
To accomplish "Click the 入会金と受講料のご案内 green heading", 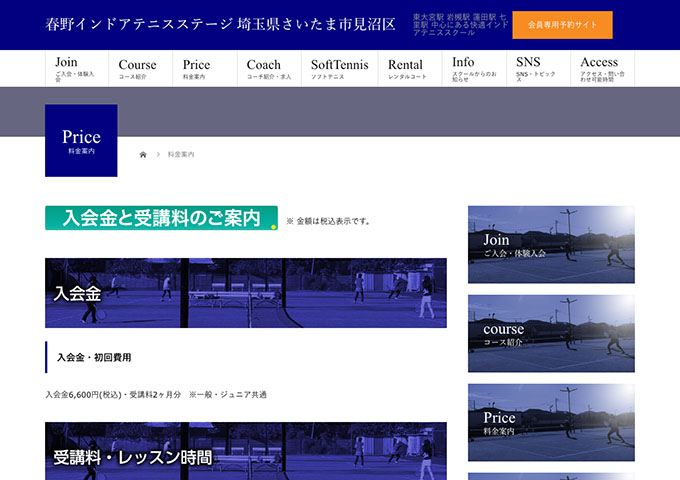I will click(x=161, y=218).
